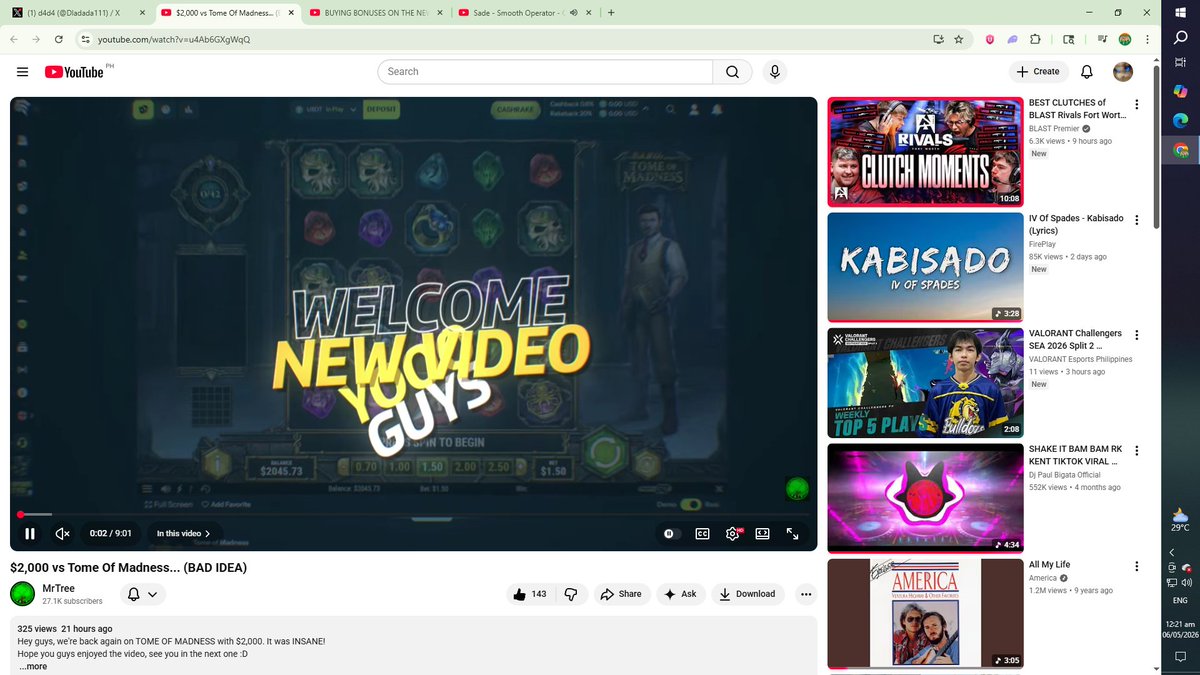This screenshot has height=675, width=1200.
Task: Focus the YouTube search box
Action: (545, 71)
